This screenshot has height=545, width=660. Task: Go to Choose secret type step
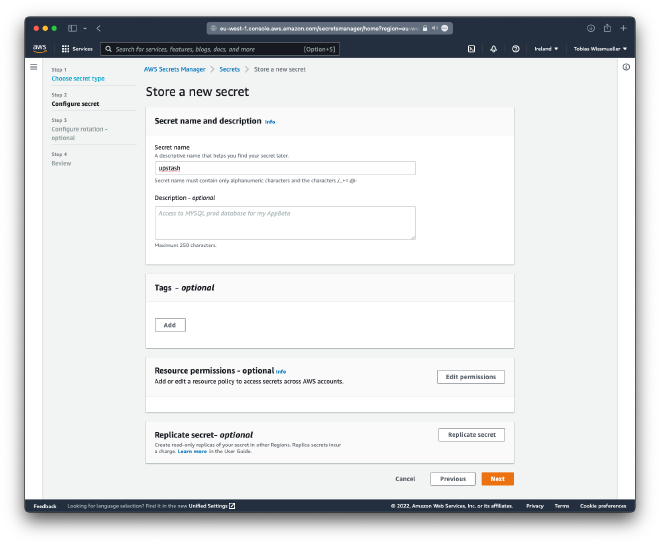[78, 78]
